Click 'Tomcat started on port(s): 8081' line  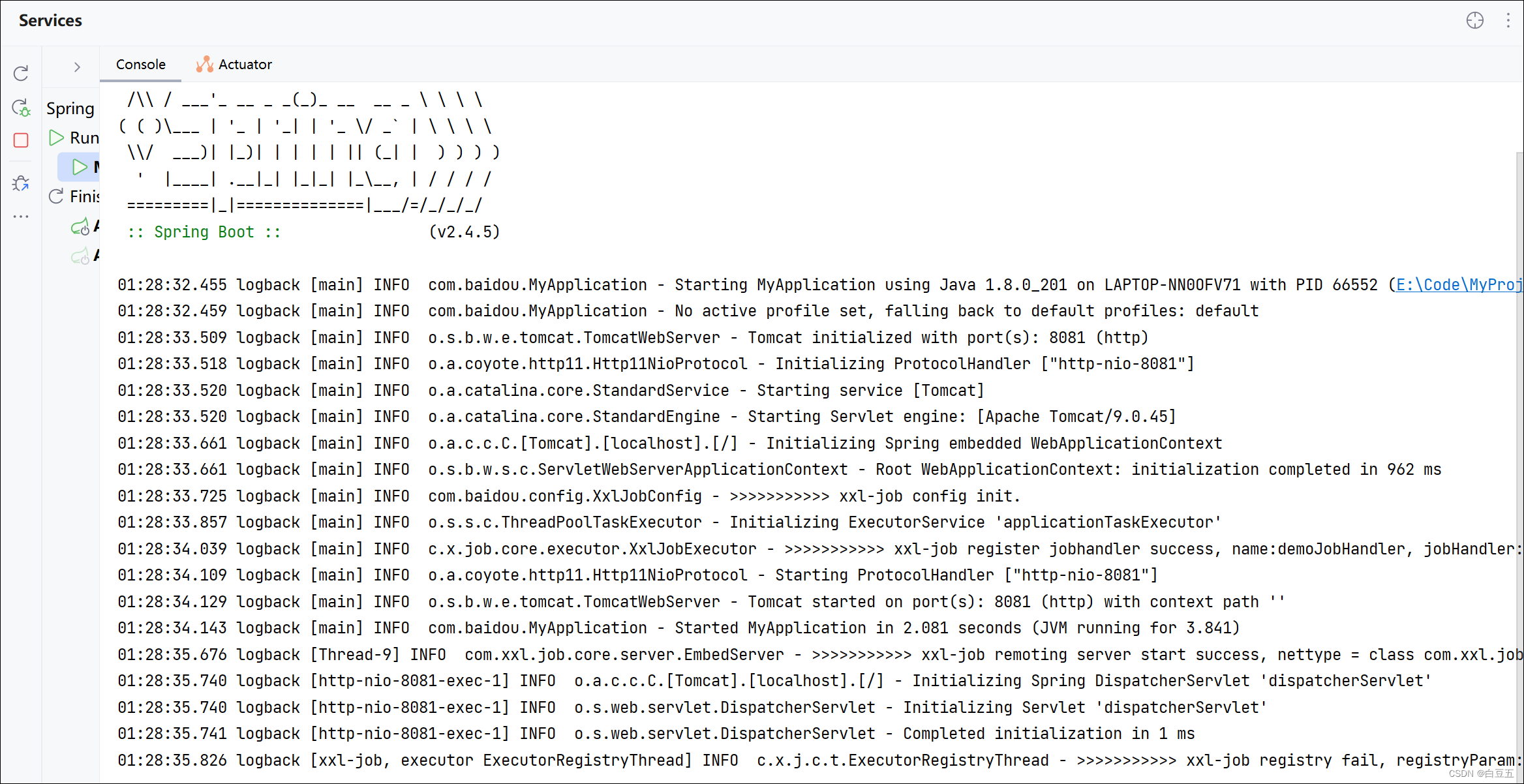click(701, 602)
